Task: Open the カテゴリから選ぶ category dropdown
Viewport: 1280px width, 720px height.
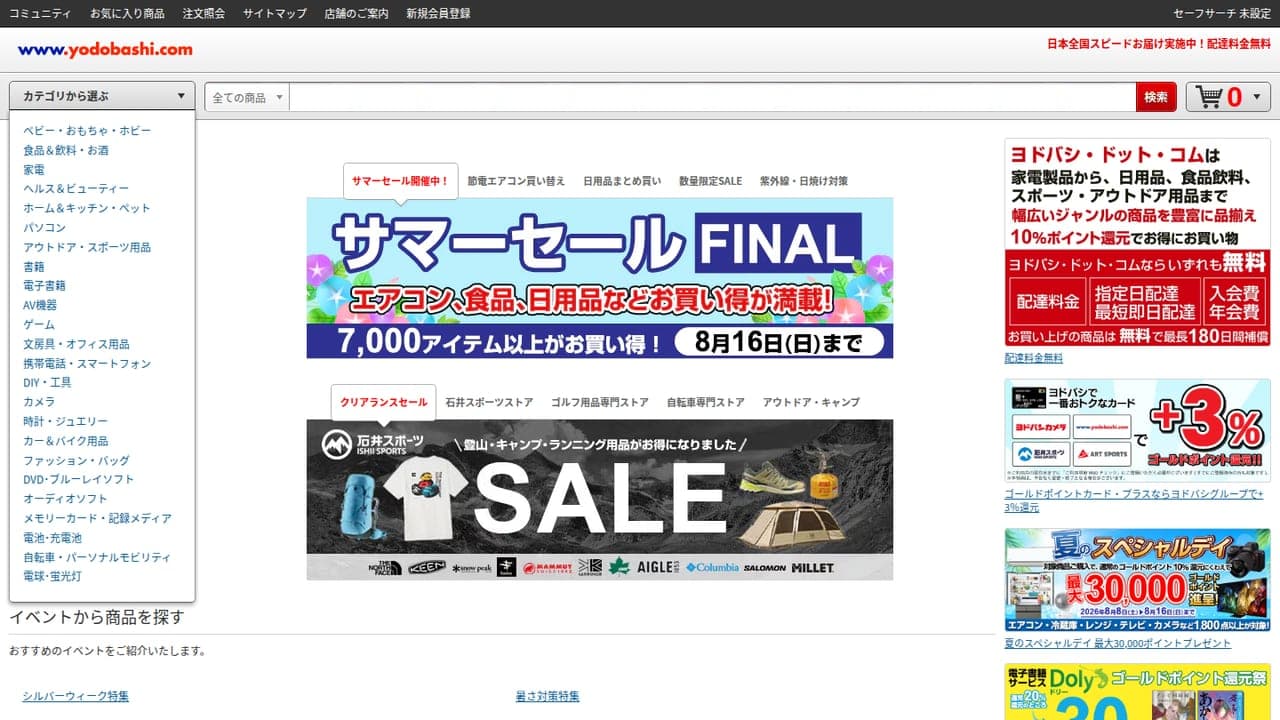Action: pyautogui.click(x=102, y=96)
